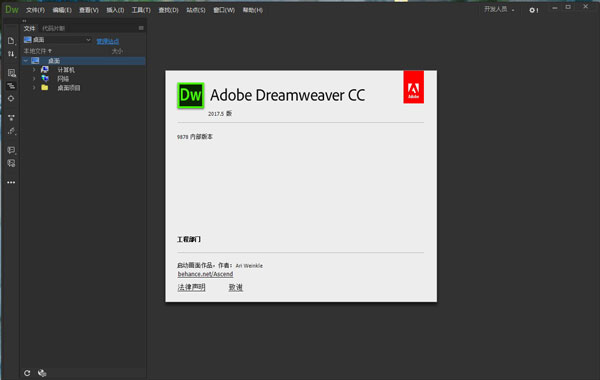
Task: Toggle the inspect mode crosshair icon
Action: [x=11, y=98]
